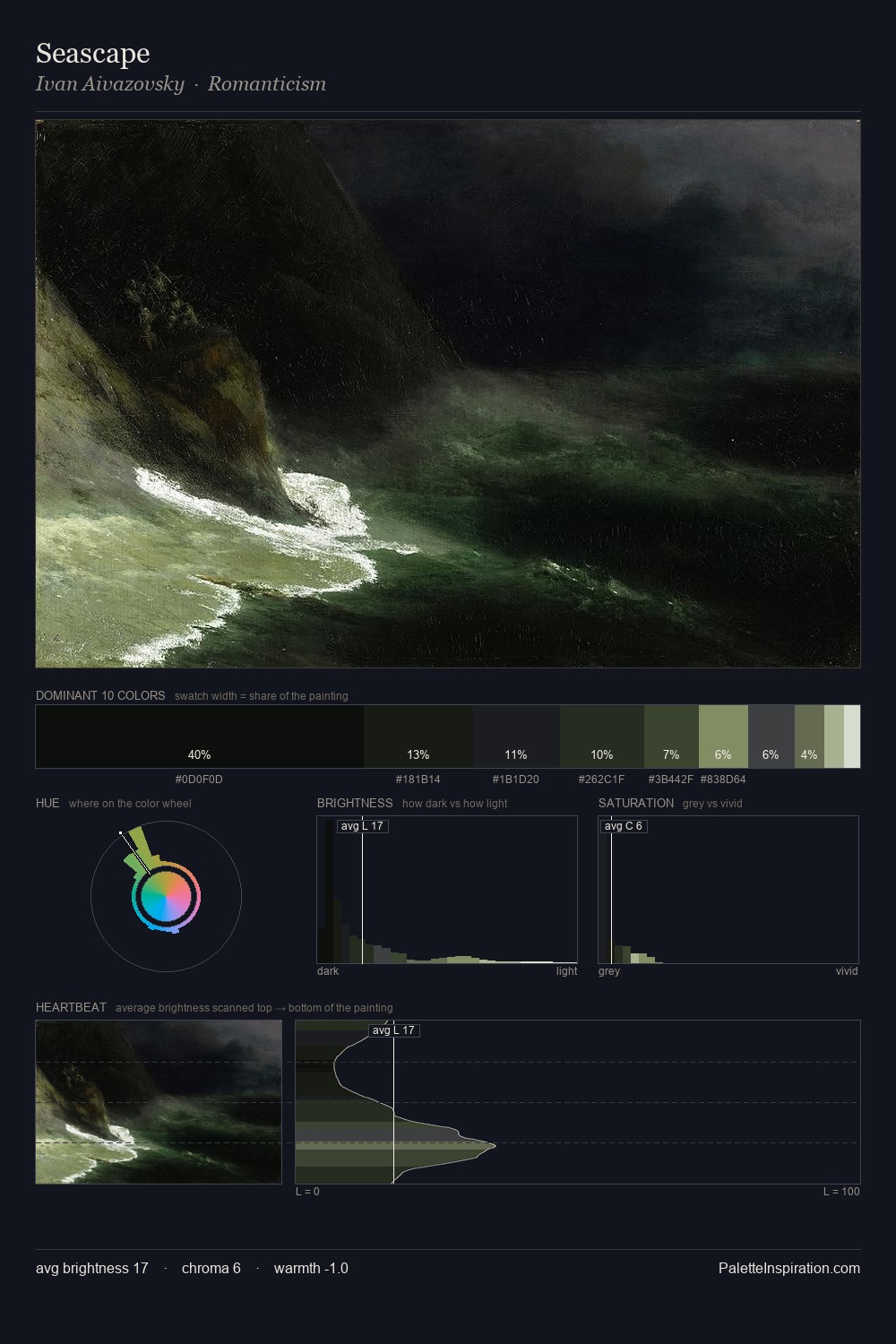The width and height of the screenshot is (896, 1344).
Task: Click the 'where on the color wheel' caption
Action: coord(130,804)
